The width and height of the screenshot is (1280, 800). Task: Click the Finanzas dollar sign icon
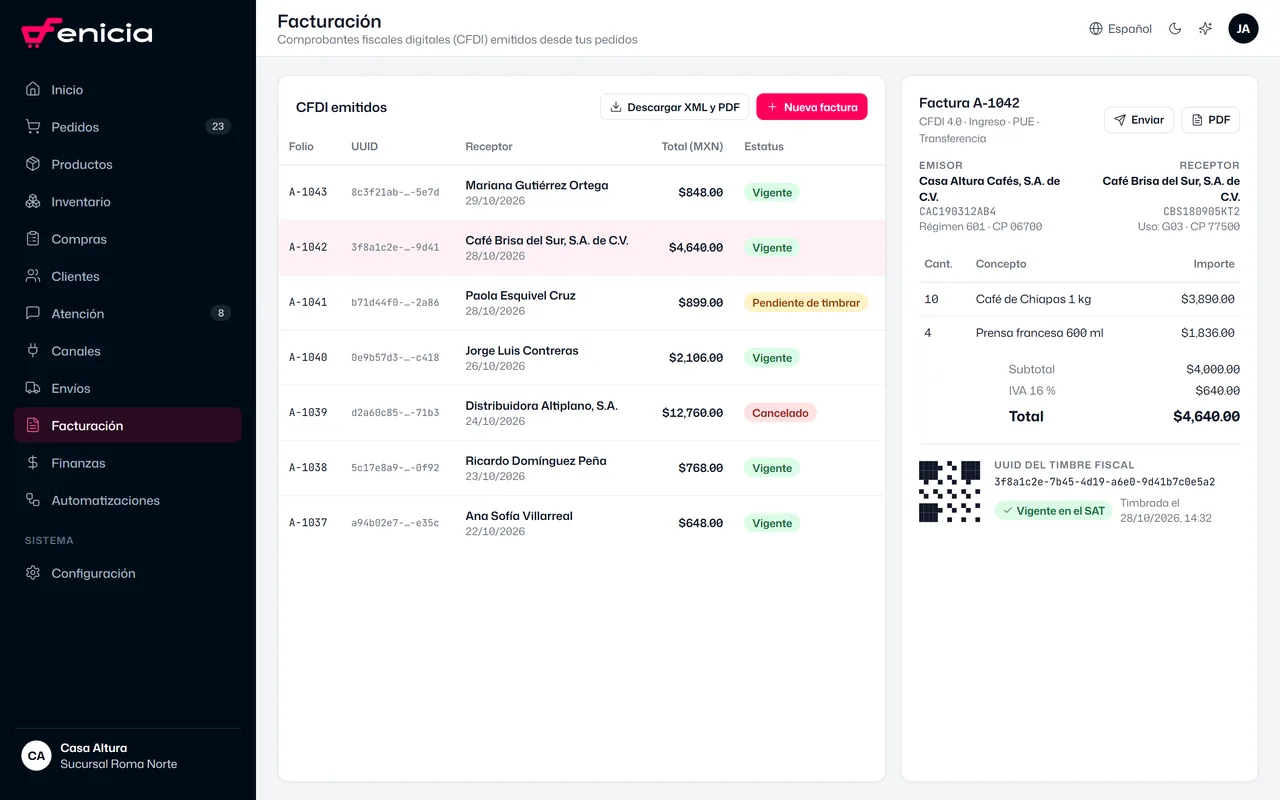pyautogui.click(x=33, y=463)
